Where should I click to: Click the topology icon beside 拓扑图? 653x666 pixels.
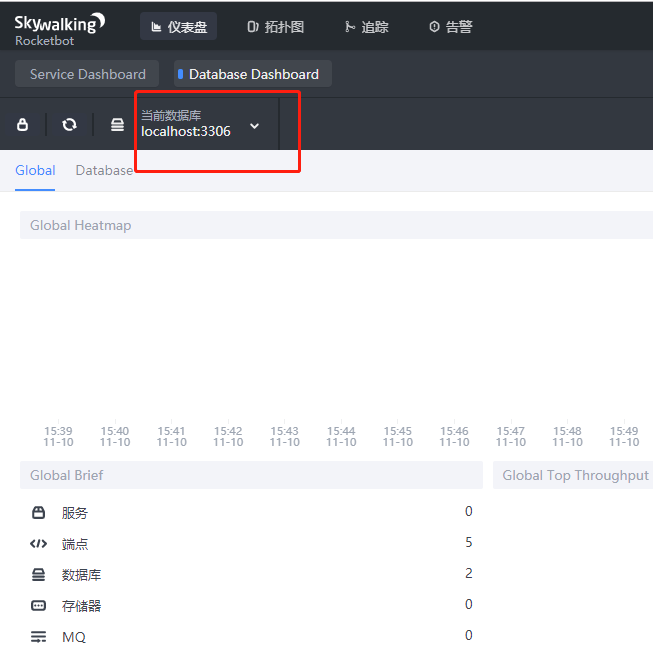click(253, 27)
